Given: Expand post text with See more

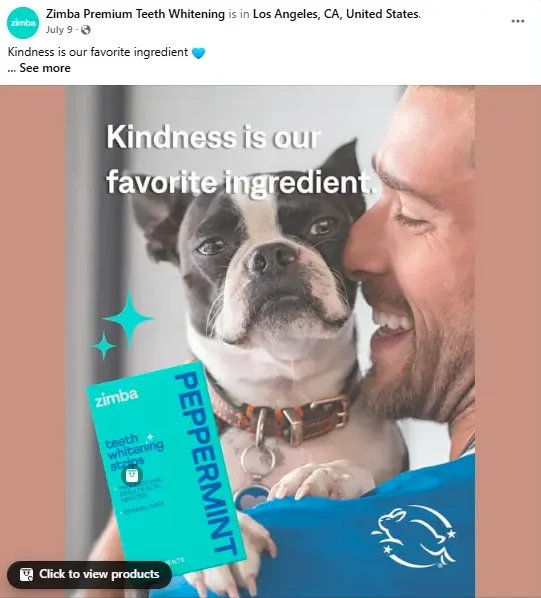Looking at the screenshot, I should click(45, 68).
